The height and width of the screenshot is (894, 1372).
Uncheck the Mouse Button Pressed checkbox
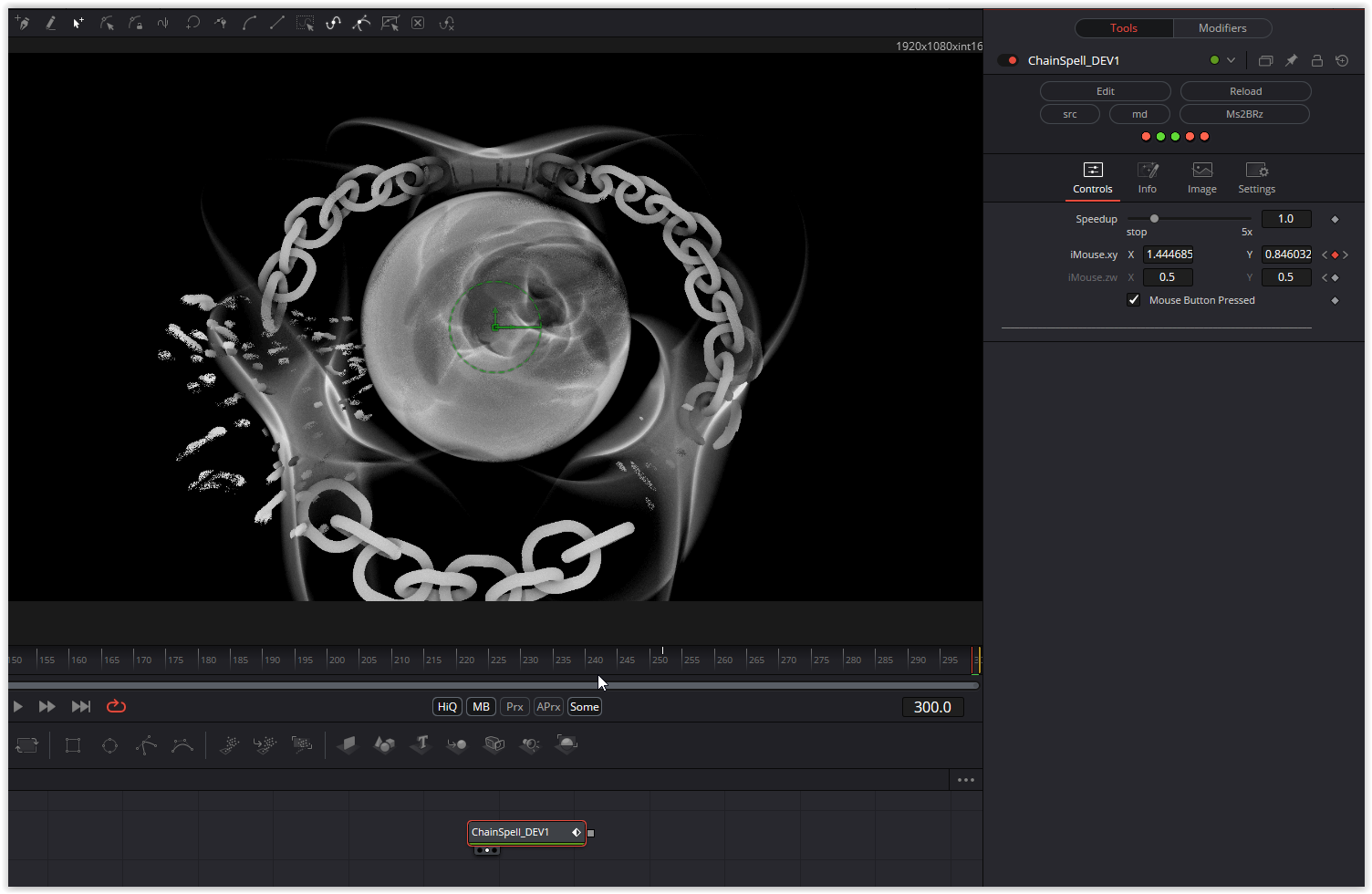(1133, 300)
